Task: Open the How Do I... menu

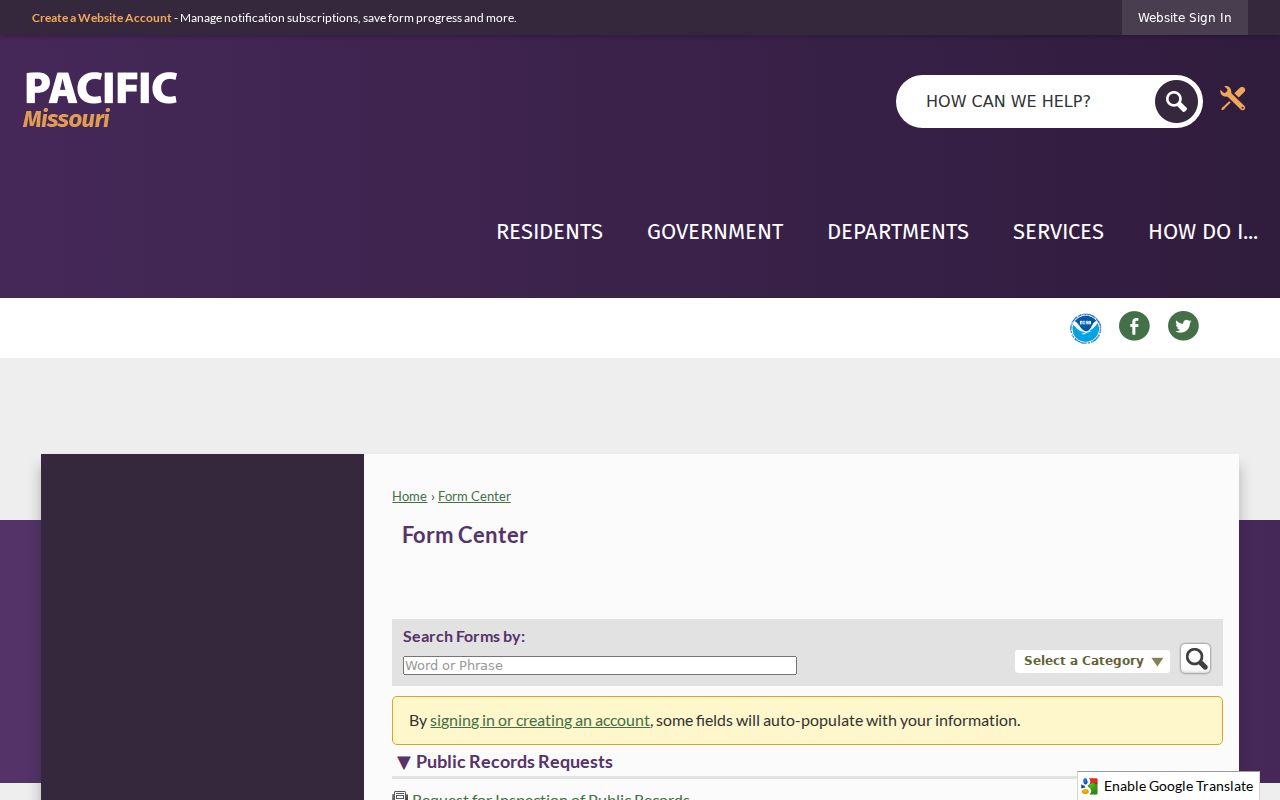Action: pyautogui.click(x=1203, y=232)
